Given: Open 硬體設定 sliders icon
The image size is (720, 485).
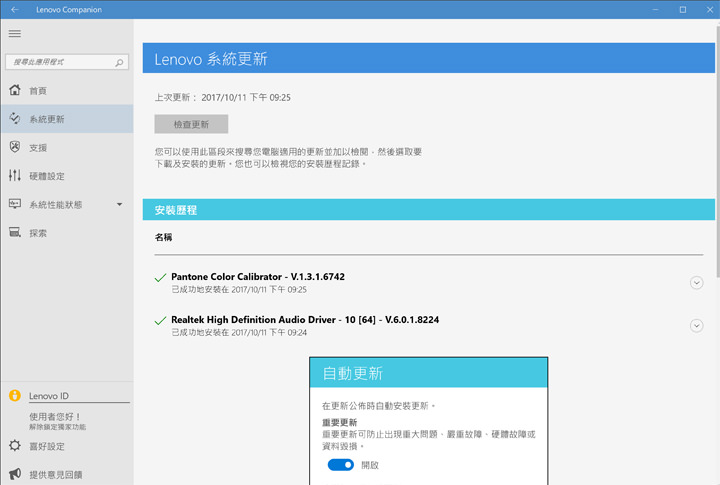Looking at the screenshot, I should click(14, 176).
